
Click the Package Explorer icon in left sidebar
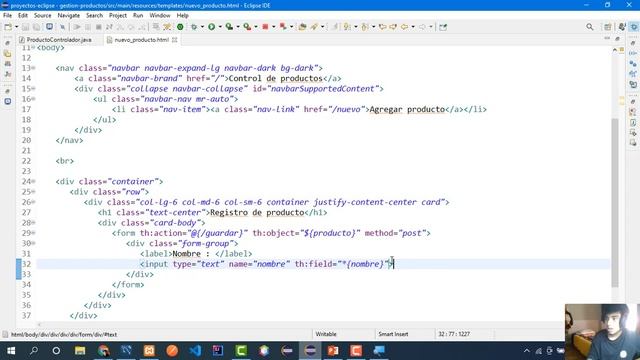pyautogui.click(x=8, y=53)
